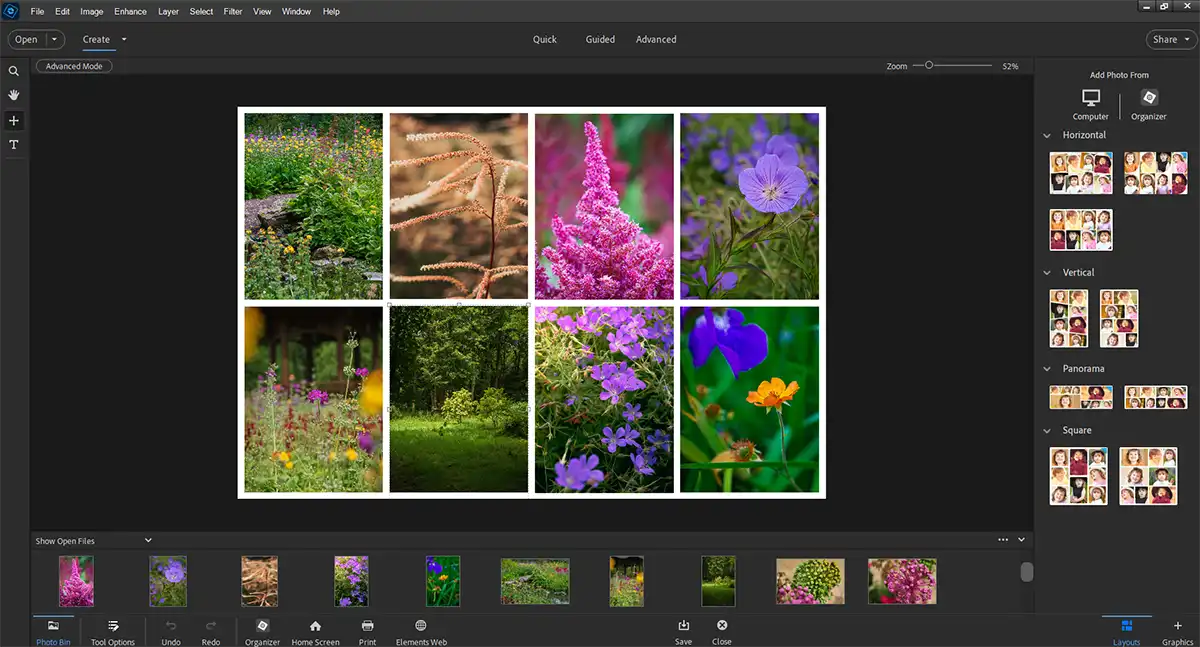This screenshot has height=647, width=1200.
Task: Select the purple flower thumbnail in the Photo Bin
Action: pos(167,580)
